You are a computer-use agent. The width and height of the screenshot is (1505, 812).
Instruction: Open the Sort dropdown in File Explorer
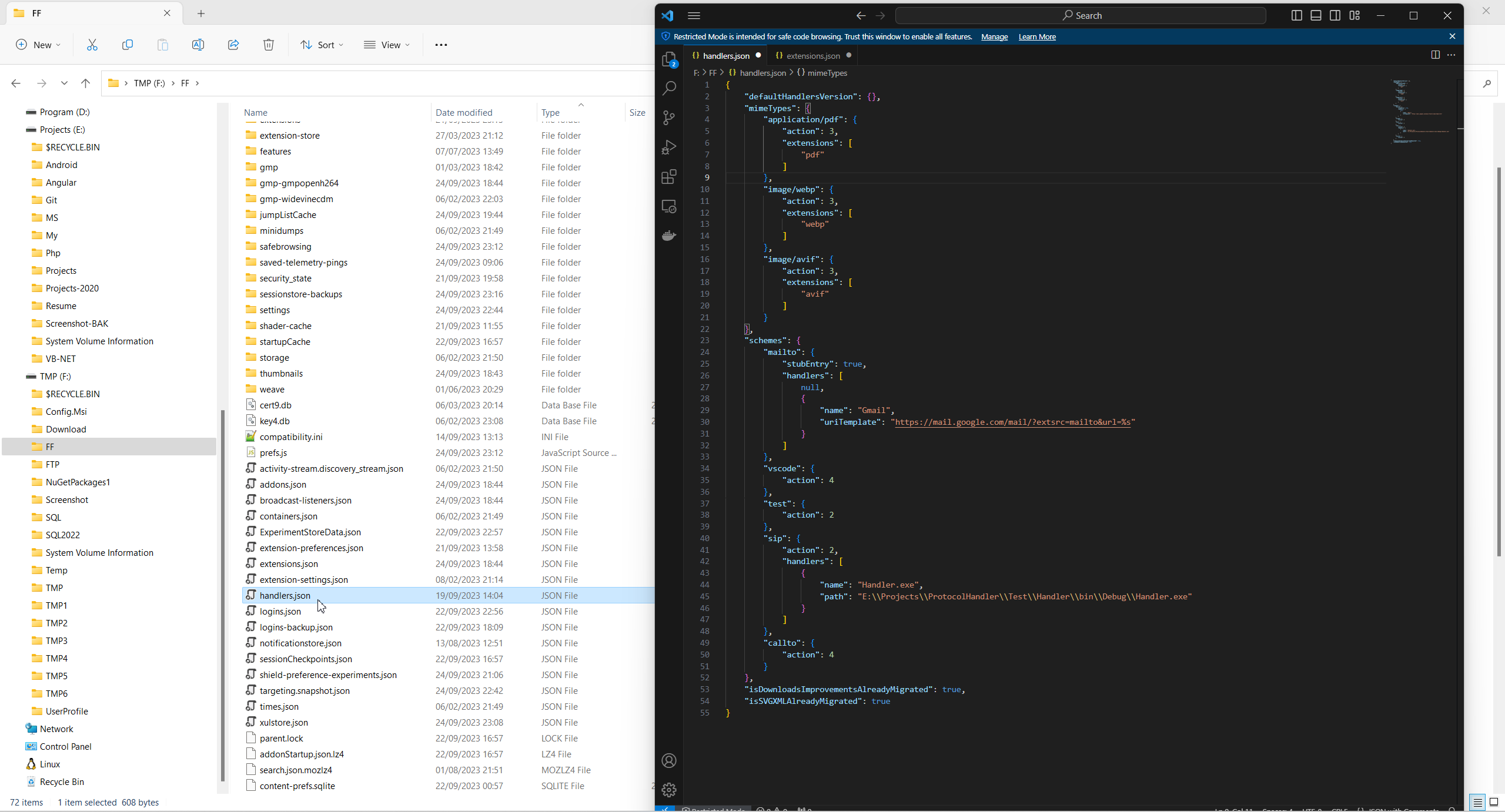click(x=322, y=45)
